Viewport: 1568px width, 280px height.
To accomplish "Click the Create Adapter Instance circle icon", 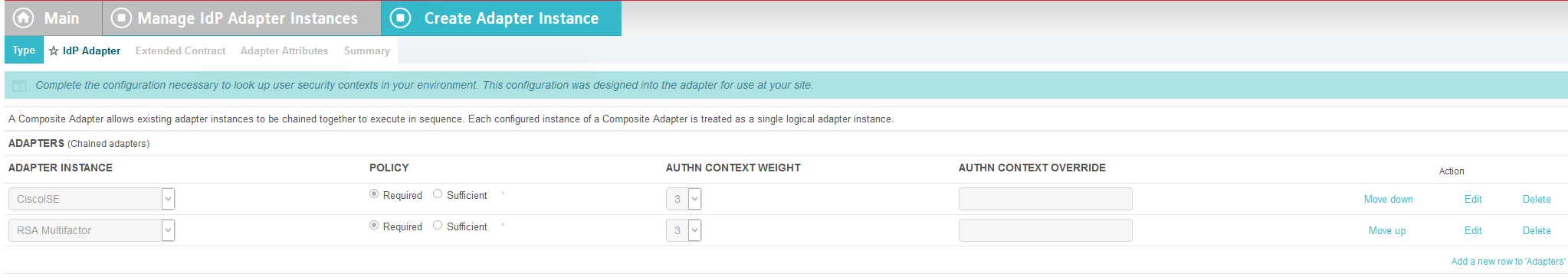I will tap(401, 18).
